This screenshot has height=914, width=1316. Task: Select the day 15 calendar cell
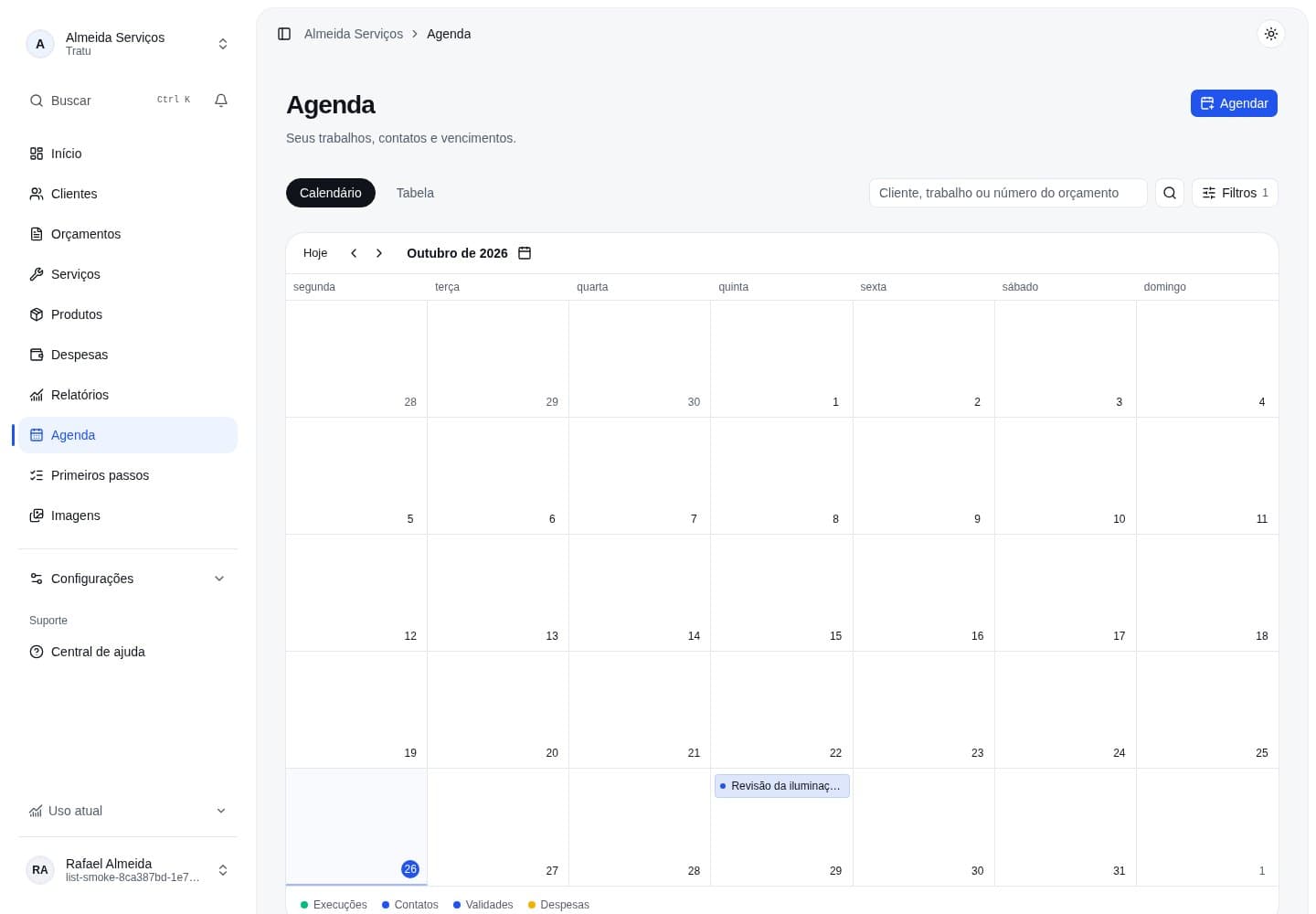[x=781, y=593]
